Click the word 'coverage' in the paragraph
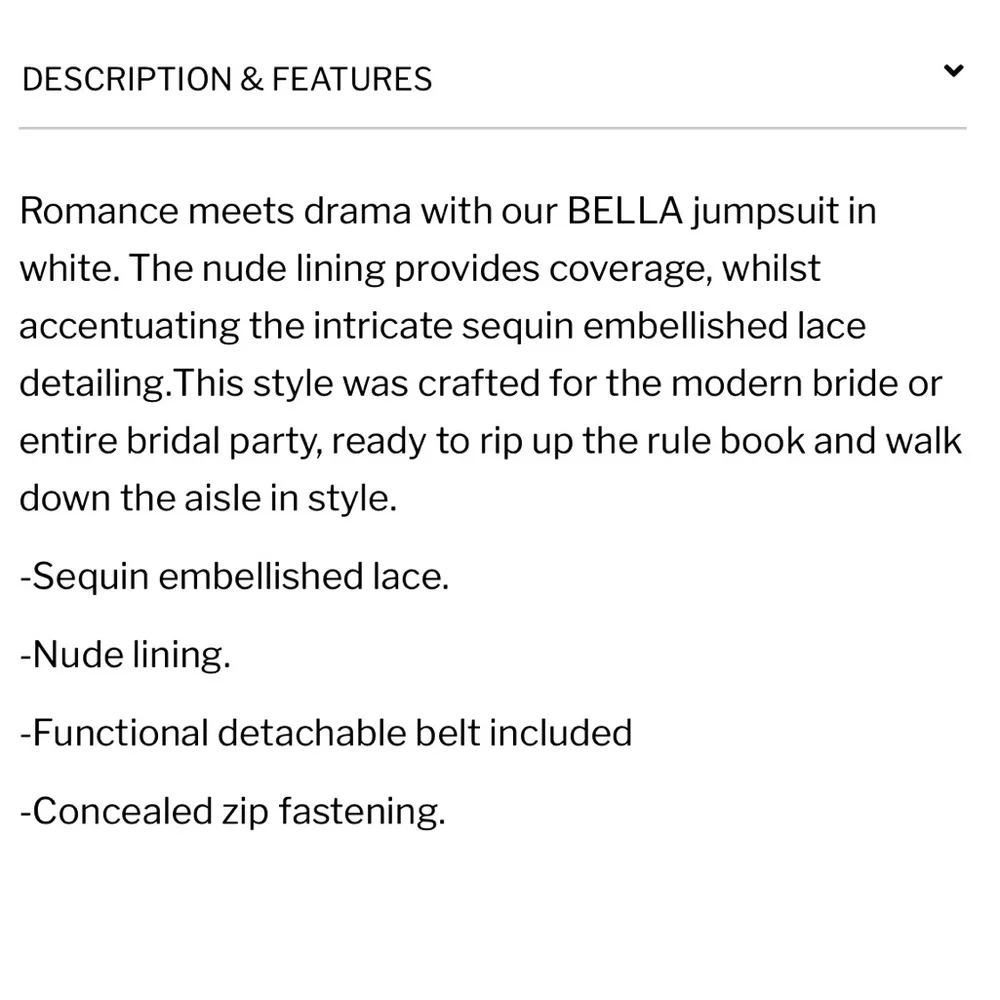Screen dimensions: 1000x1000 point(630,270)
